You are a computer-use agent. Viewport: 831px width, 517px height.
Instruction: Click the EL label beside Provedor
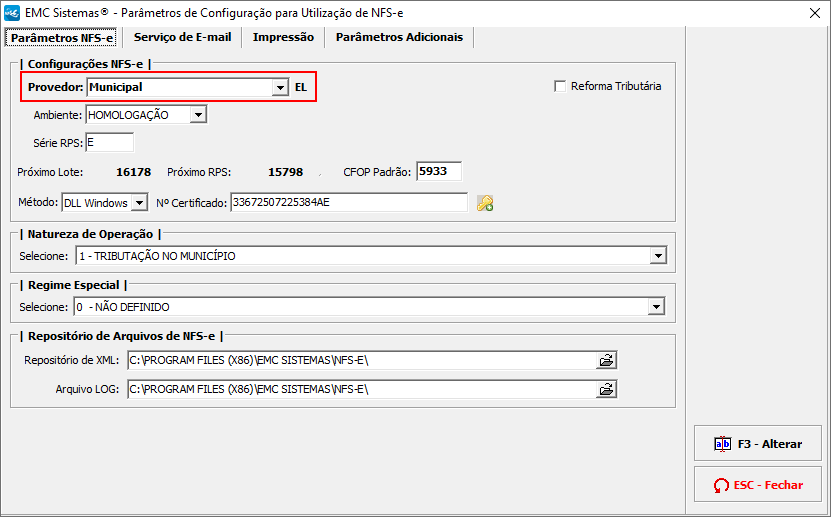pyautogui.click(x=301, y=87)
